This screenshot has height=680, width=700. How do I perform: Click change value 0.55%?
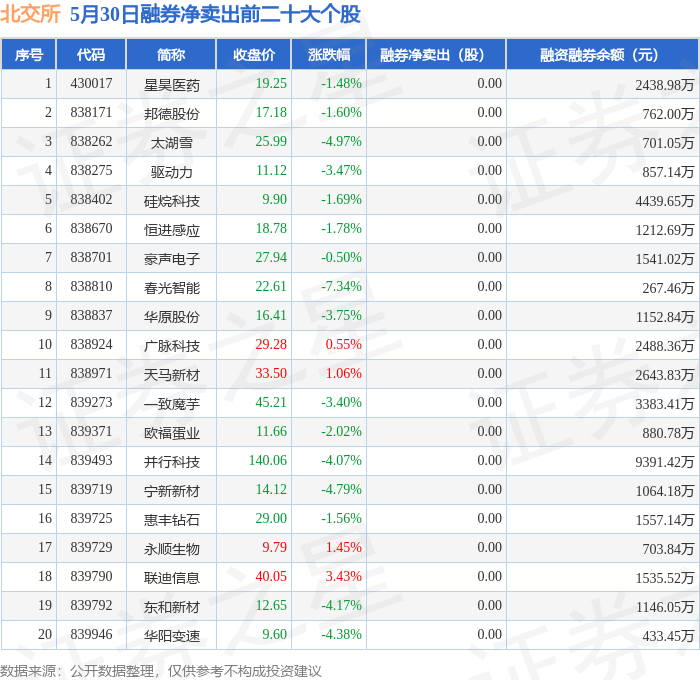(x=343, y=345)
